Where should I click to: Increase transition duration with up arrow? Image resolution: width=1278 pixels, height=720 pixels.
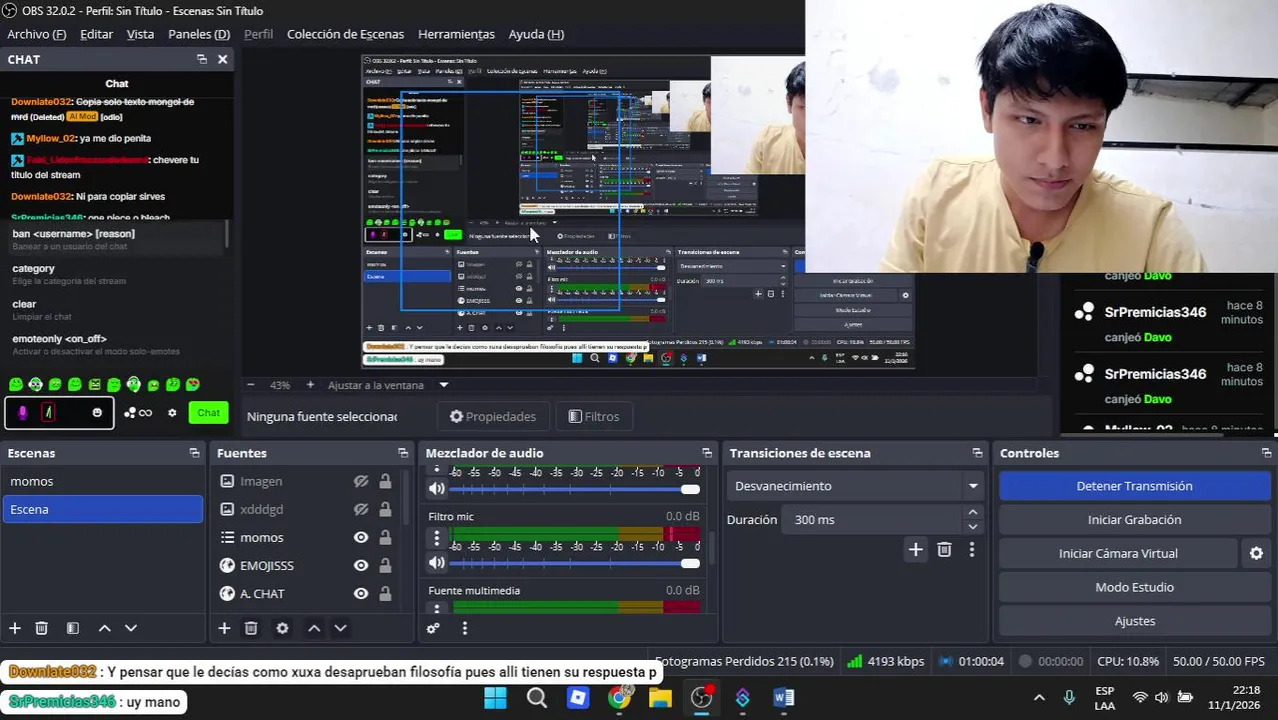972,513
